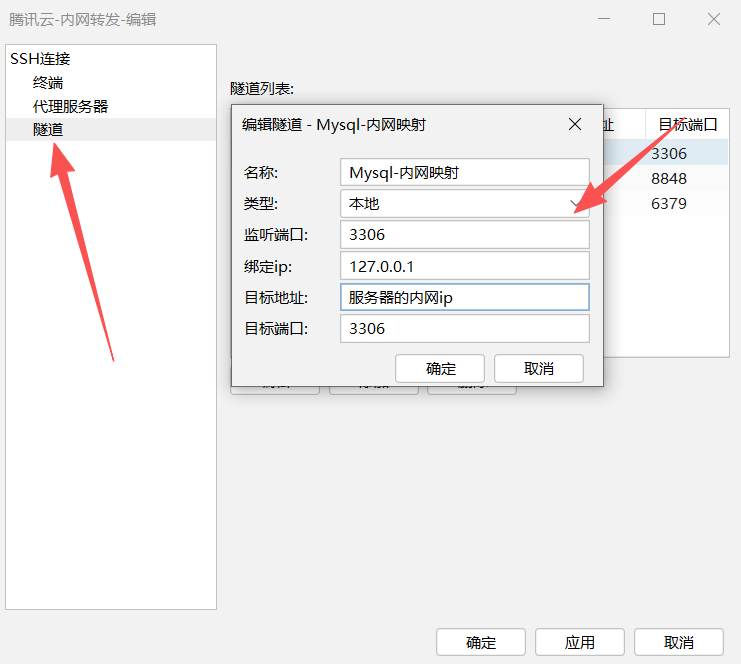Click the 目标端口 input field in the dialog

pos(464,328)
